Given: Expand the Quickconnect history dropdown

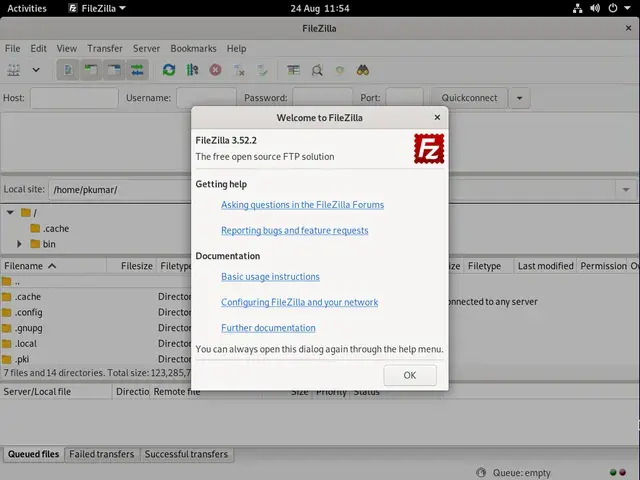Looking at the screenshot, I should 520,98.
